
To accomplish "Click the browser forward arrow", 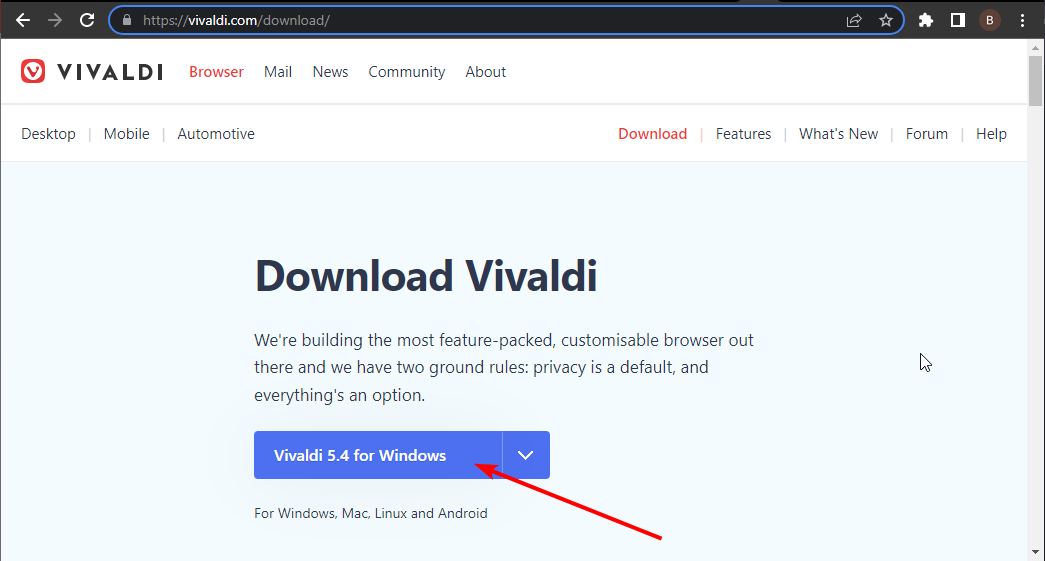I will click(x=55, y=20).
